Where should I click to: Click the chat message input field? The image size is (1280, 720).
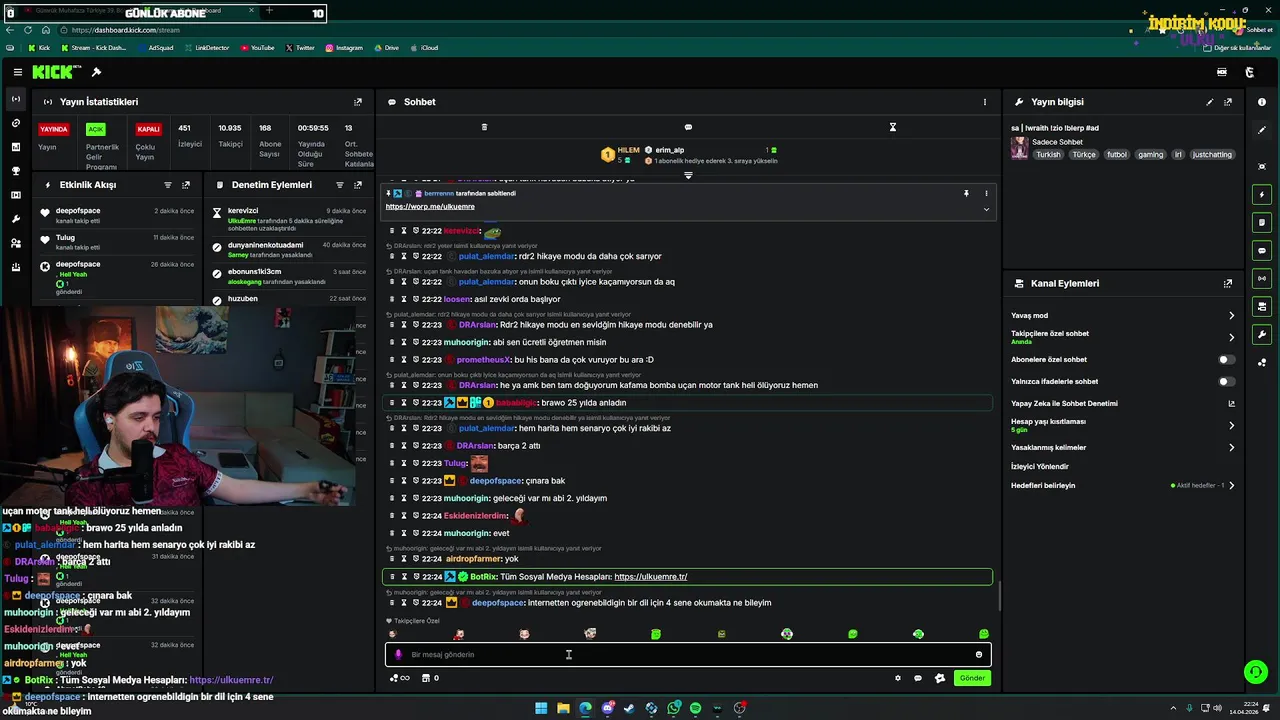[x=688, y=654]
